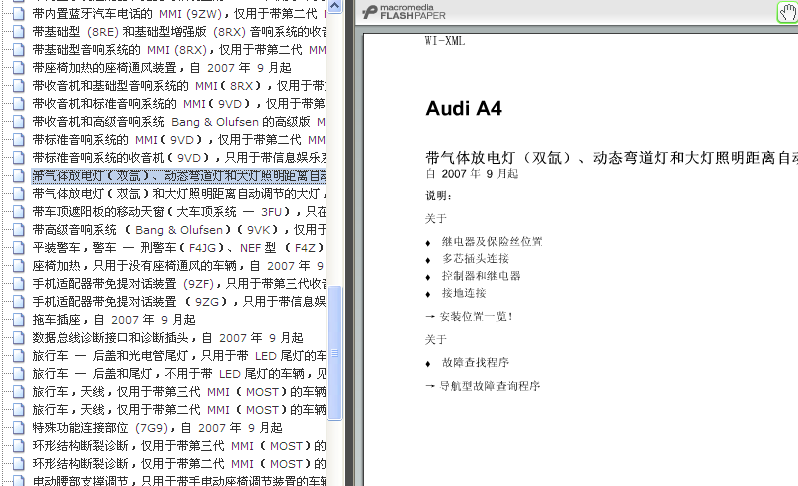798x486 pixels.
Task: Click page icon beside 数据总线诊断接口和诊断插头
Action: click(18, 337)
